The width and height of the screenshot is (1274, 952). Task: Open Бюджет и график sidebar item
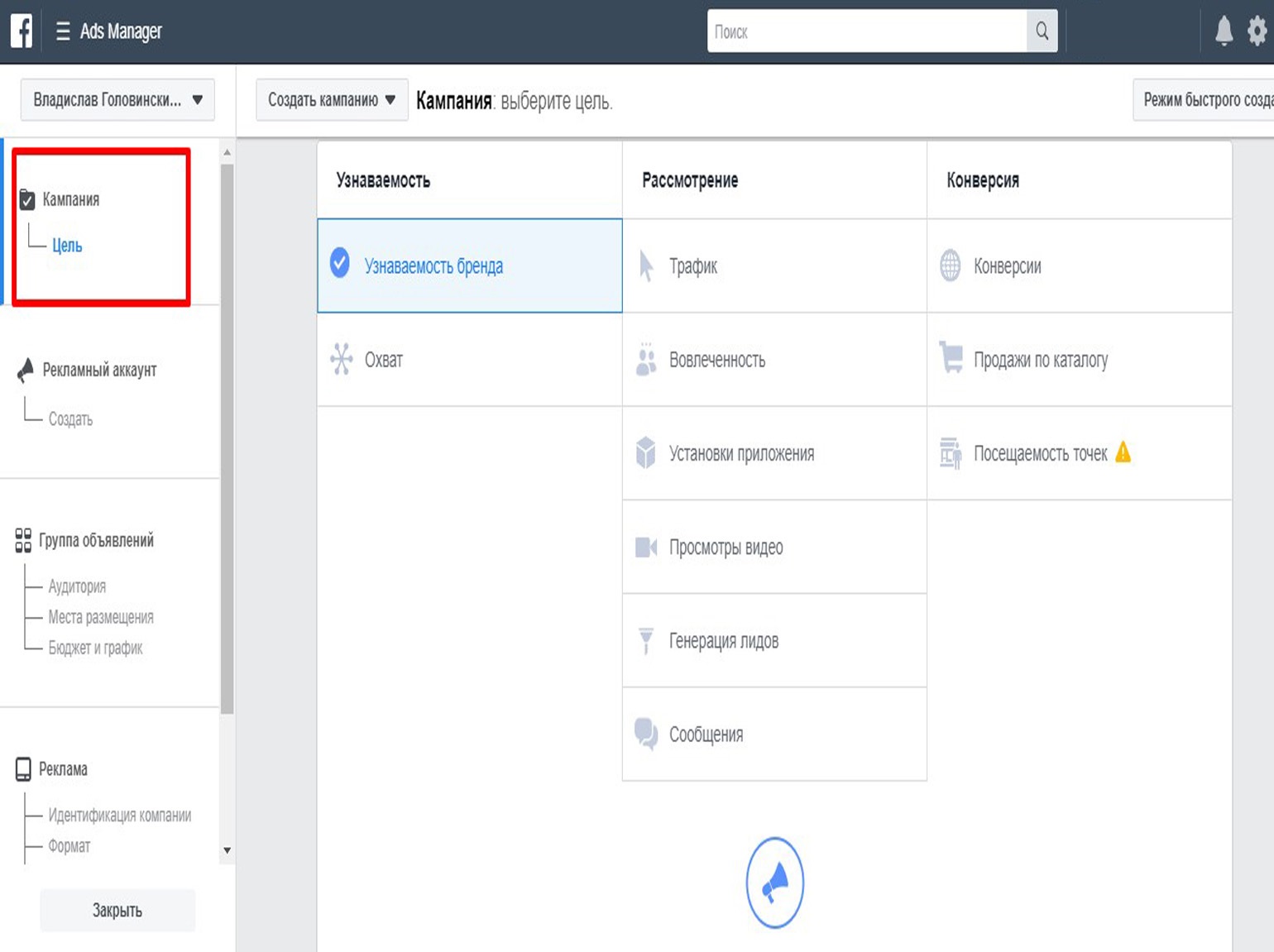(x=95, y=648)
